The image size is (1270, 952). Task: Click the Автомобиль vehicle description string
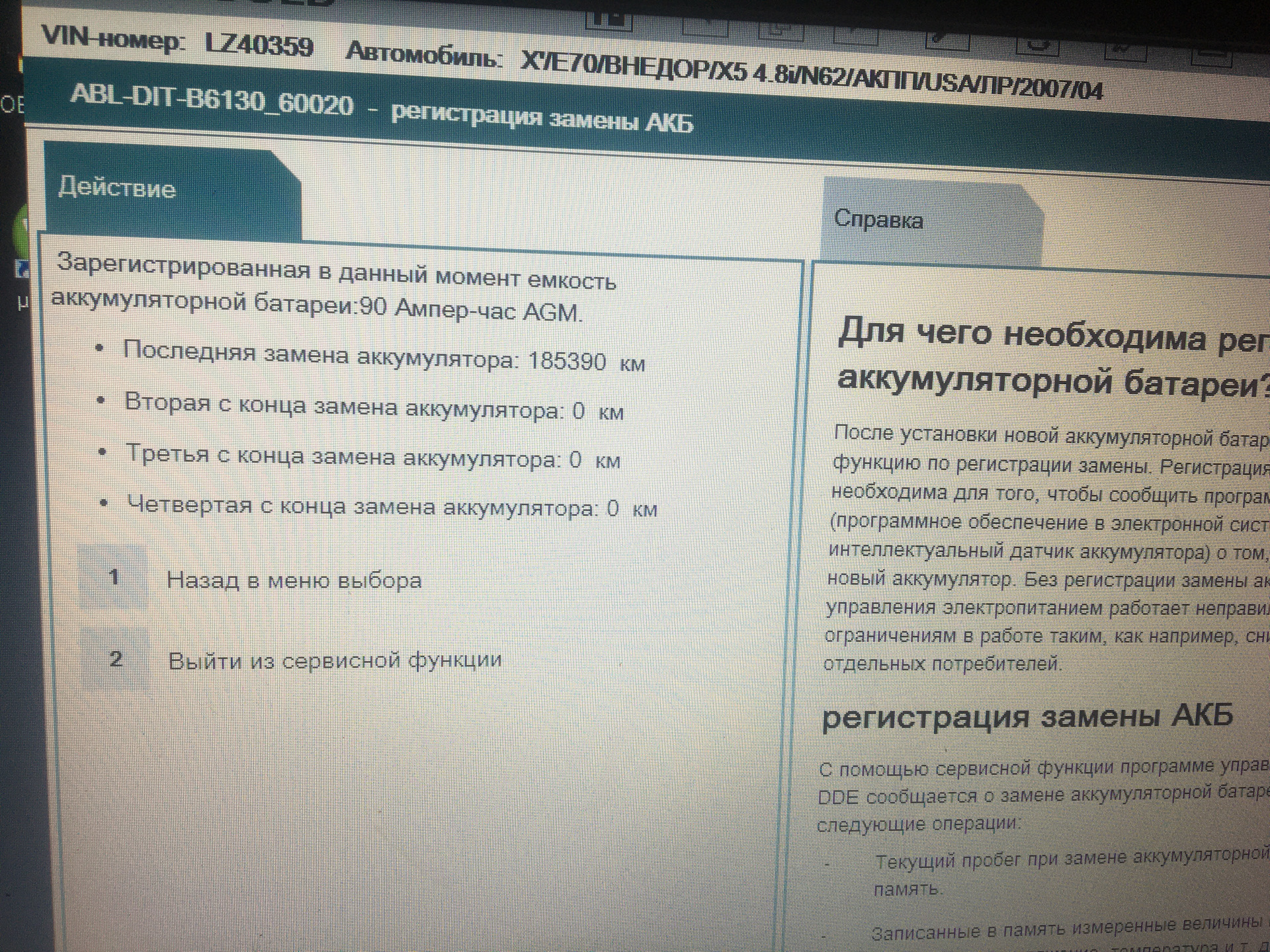click(x=812, y=78)
